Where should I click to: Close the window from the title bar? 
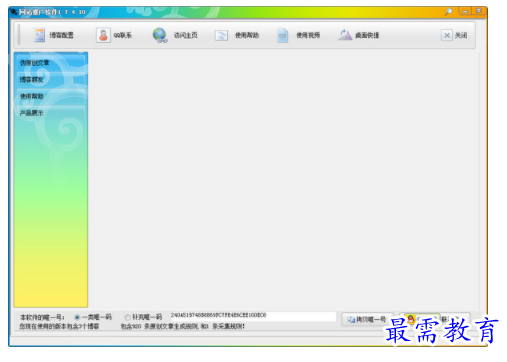479,12
